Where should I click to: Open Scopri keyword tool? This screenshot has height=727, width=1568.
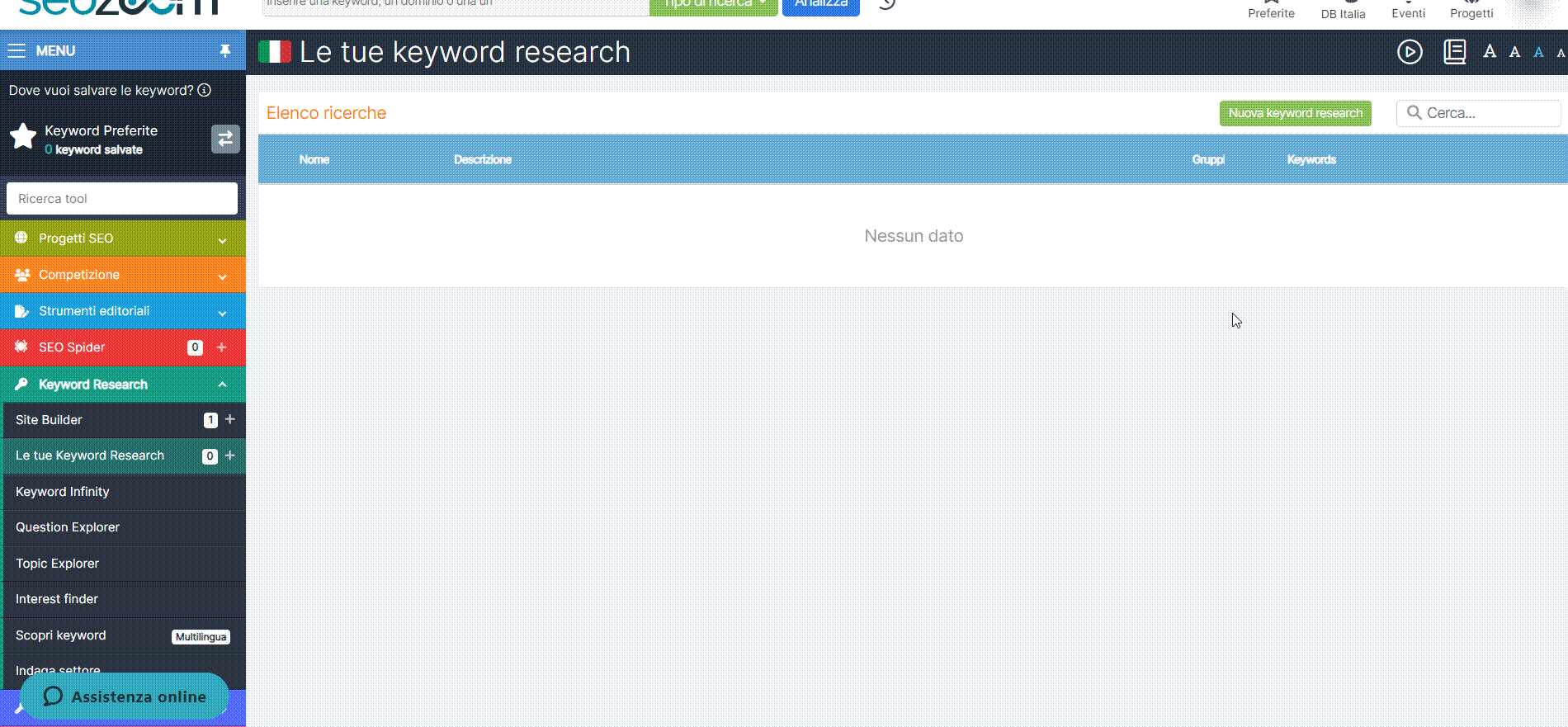click(x=60, y=635)
